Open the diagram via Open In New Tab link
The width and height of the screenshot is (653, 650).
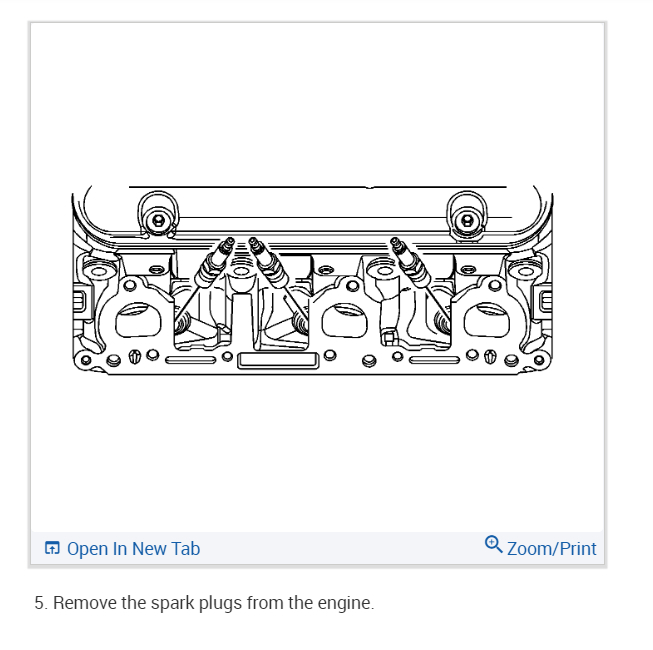click(x=133, y=548)
